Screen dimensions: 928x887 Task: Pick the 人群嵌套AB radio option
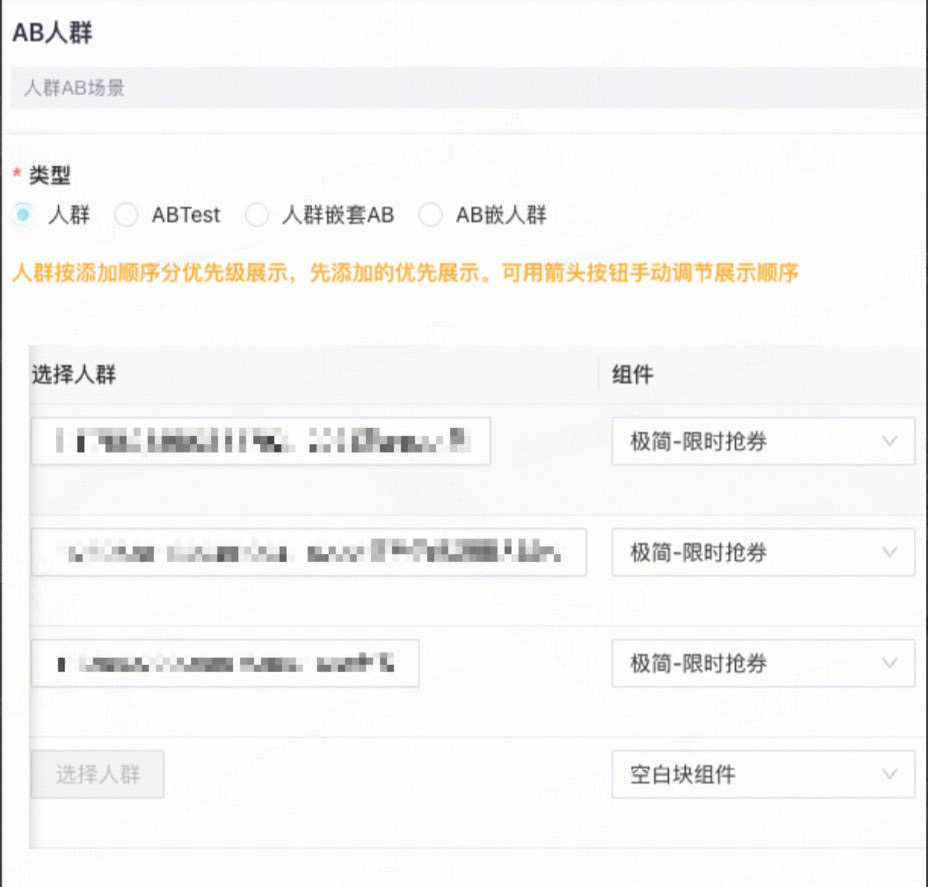pos(257,215)
